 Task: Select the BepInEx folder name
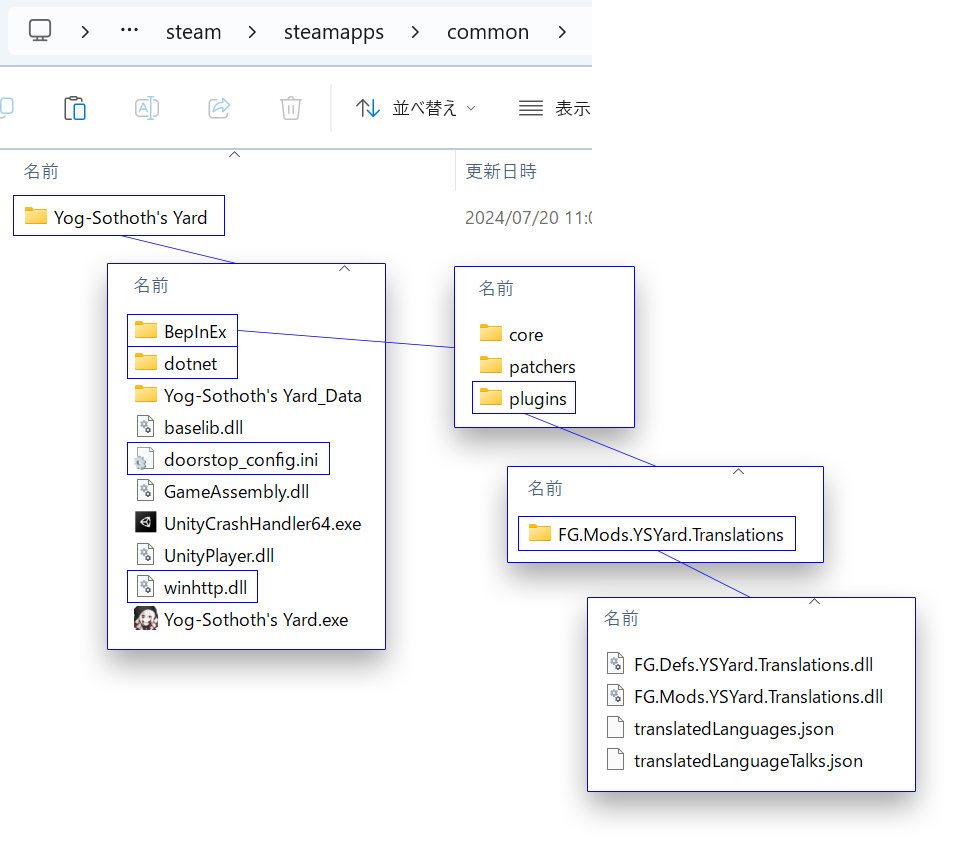[195, 332]
